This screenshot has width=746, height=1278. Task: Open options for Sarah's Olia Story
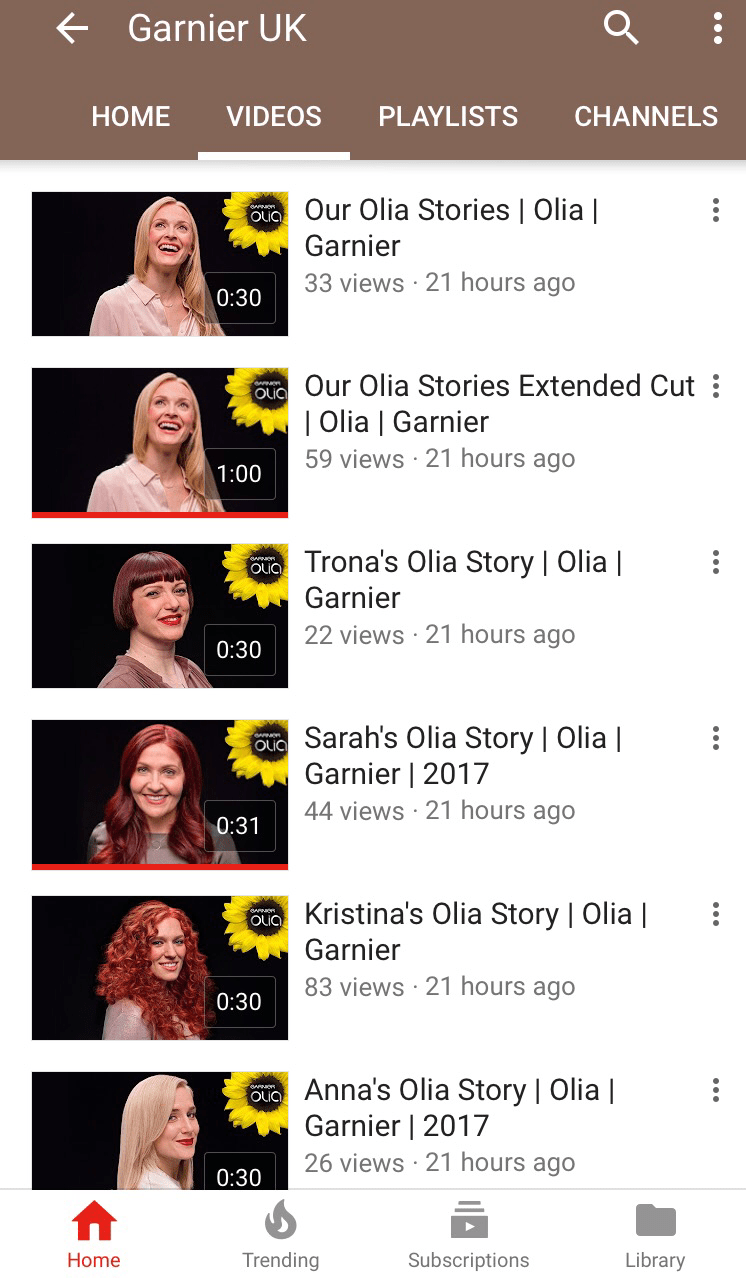click(716, 738)
